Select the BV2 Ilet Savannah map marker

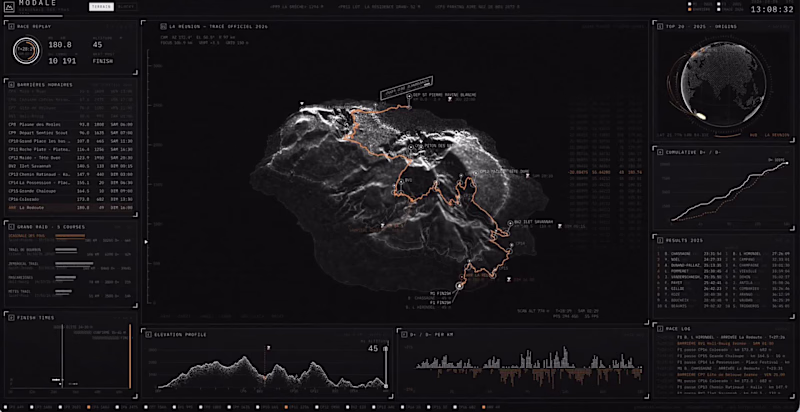click(510, 223)
